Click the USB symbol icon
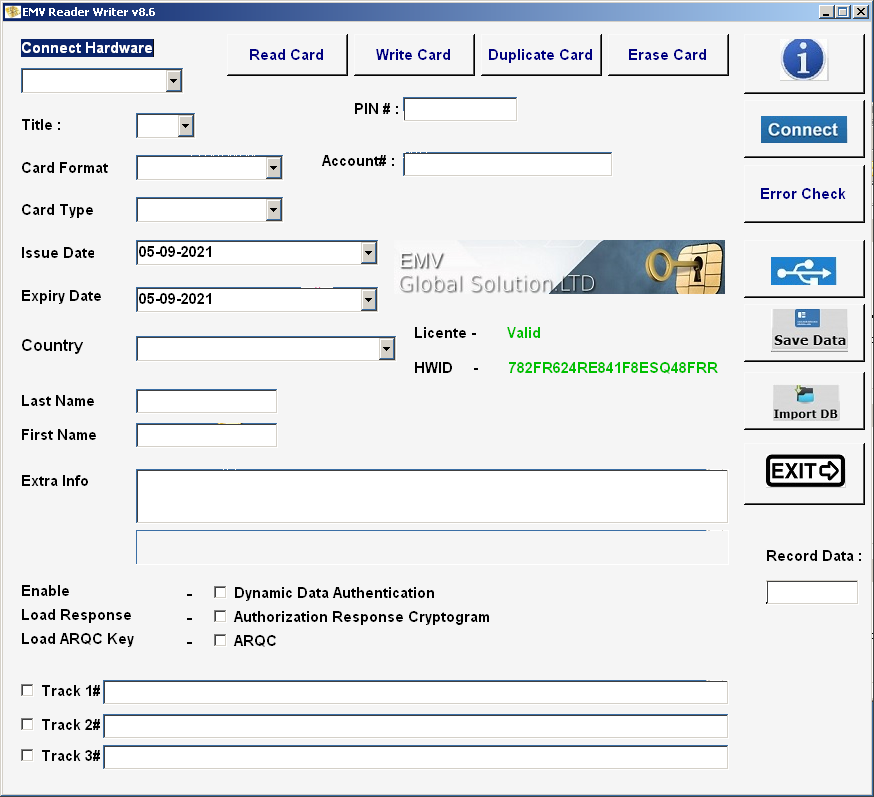This screenshot has height=797, width=874. click(803, 271)
